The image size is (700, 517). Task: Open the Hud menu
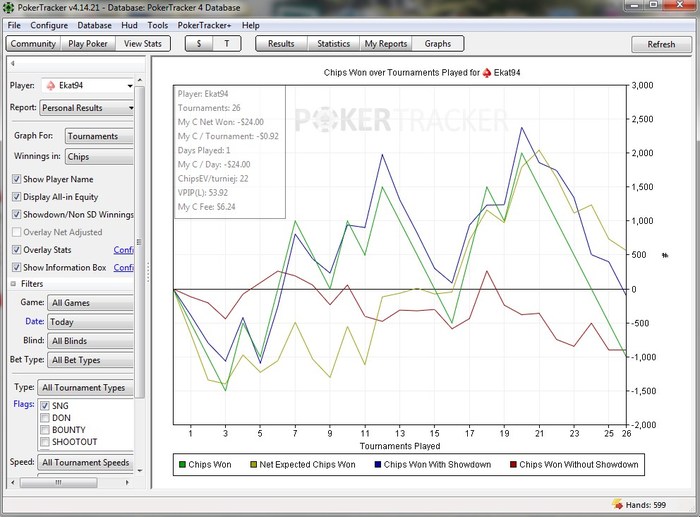[129, 25]
